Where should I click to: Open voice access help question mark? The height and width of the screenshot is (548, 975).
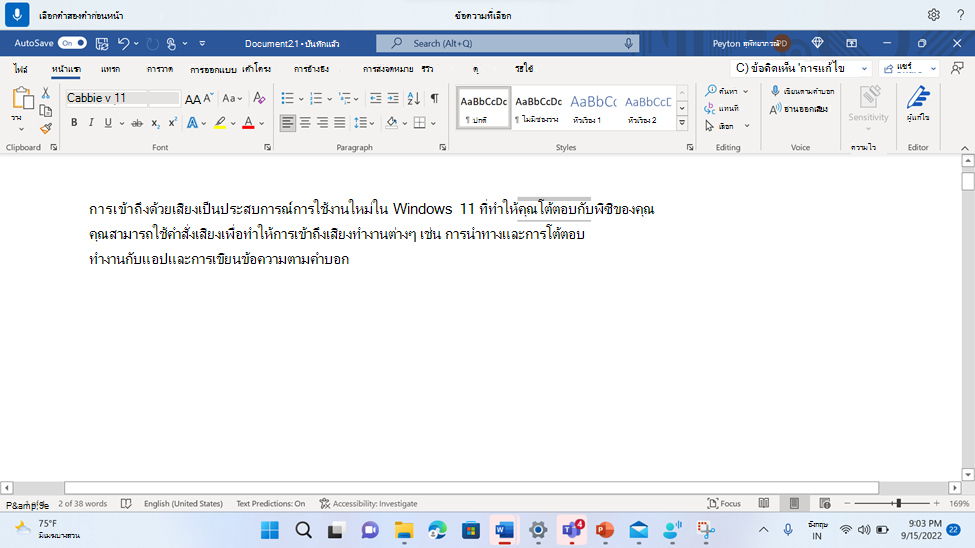[x=961, y=15]
